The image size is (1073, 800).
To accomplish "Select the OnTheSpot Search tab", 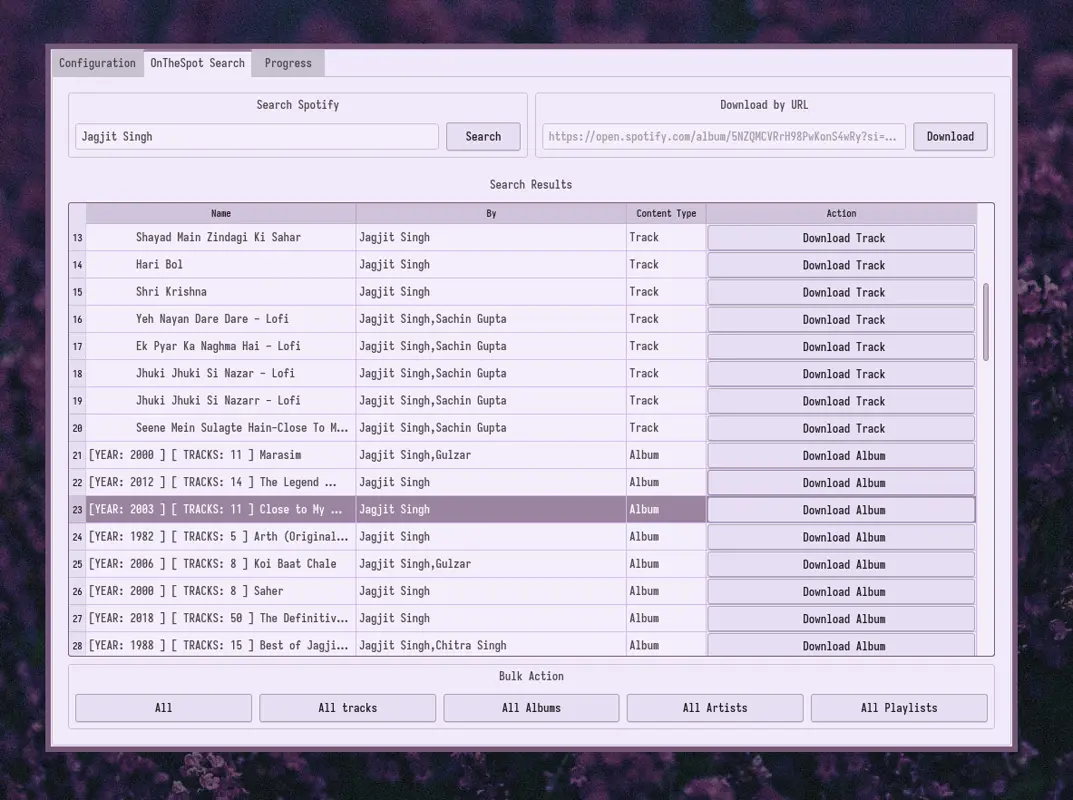I will pyautogui.click(x=198, y=62).
